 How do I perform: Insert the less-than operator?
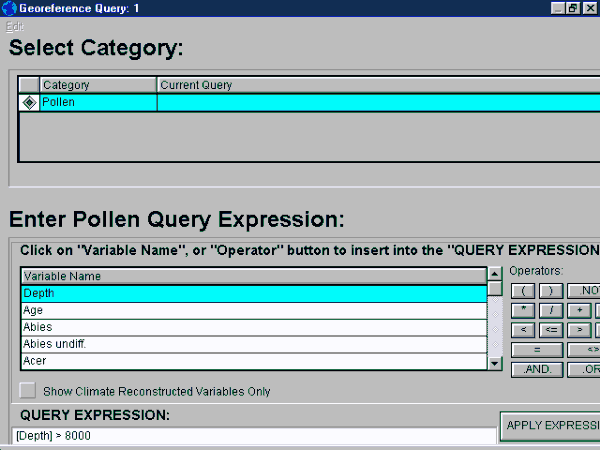pyautogui.click(x=524, y=330)
